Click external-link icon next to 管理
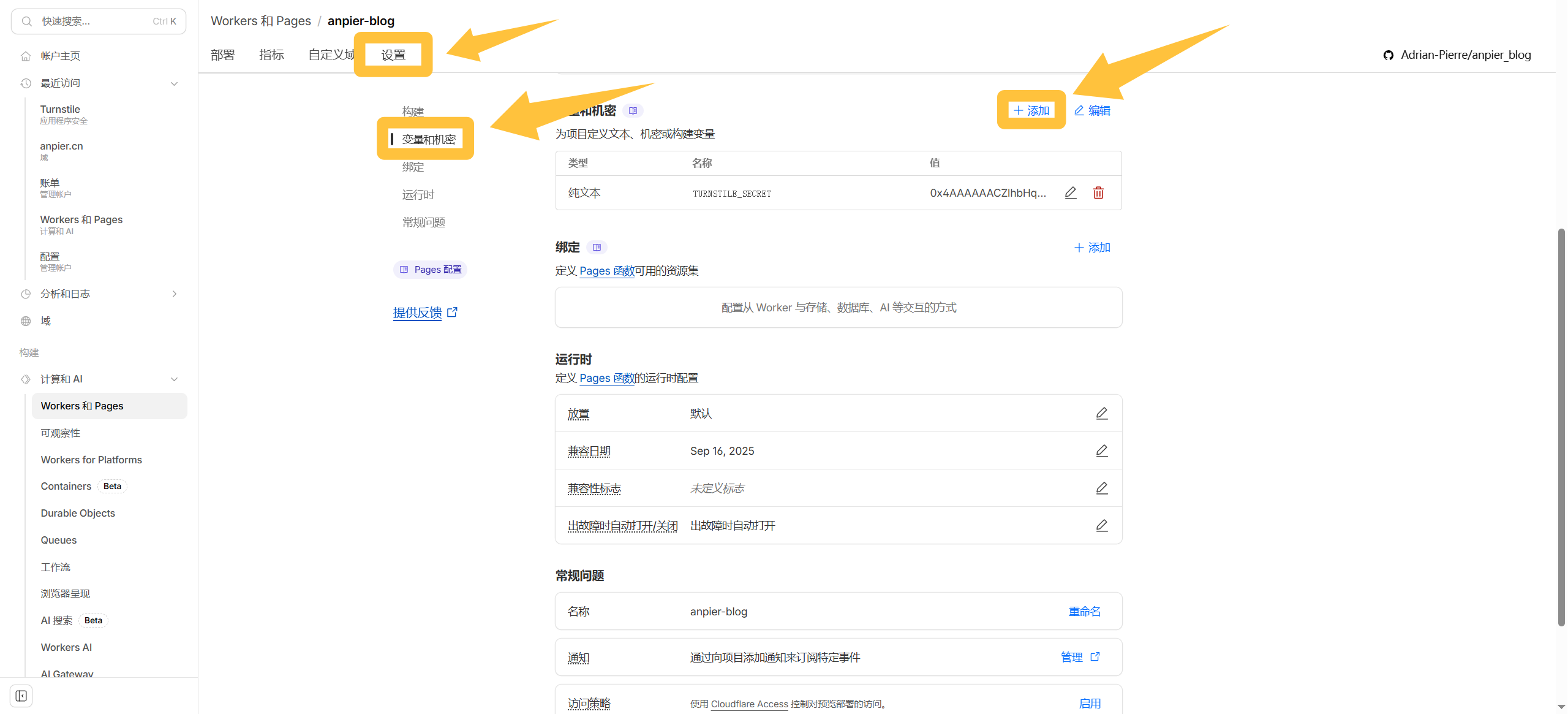The height and width of the screenshot is (714, 1568). click(1095, 657)
